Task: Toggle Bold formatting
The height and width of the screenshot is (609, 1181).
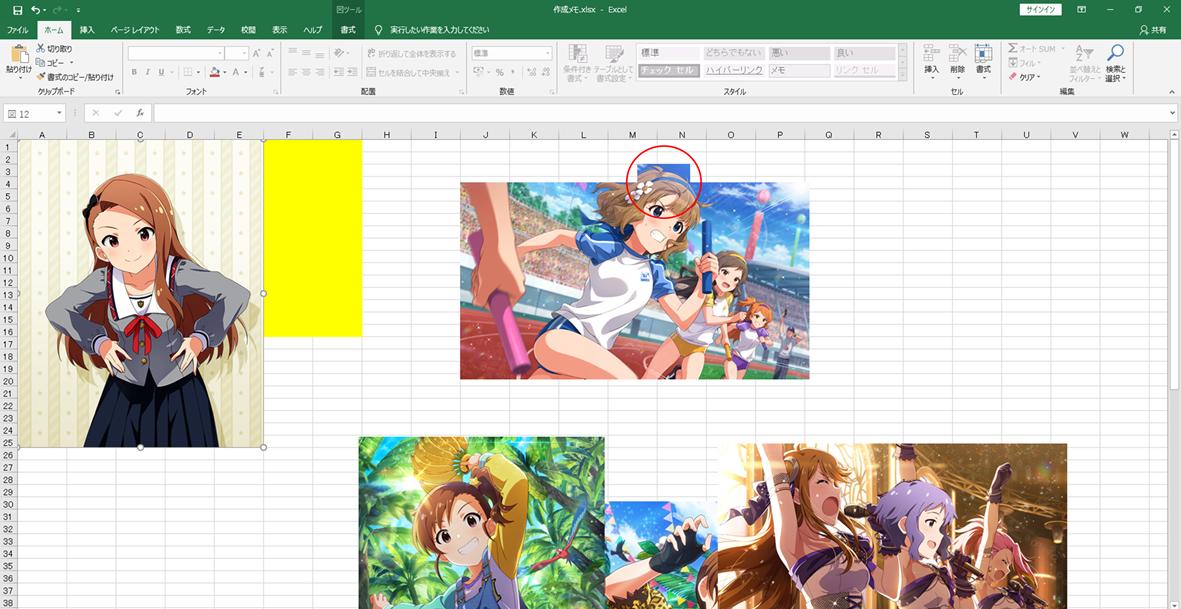Action: click(x=134, y=72)
